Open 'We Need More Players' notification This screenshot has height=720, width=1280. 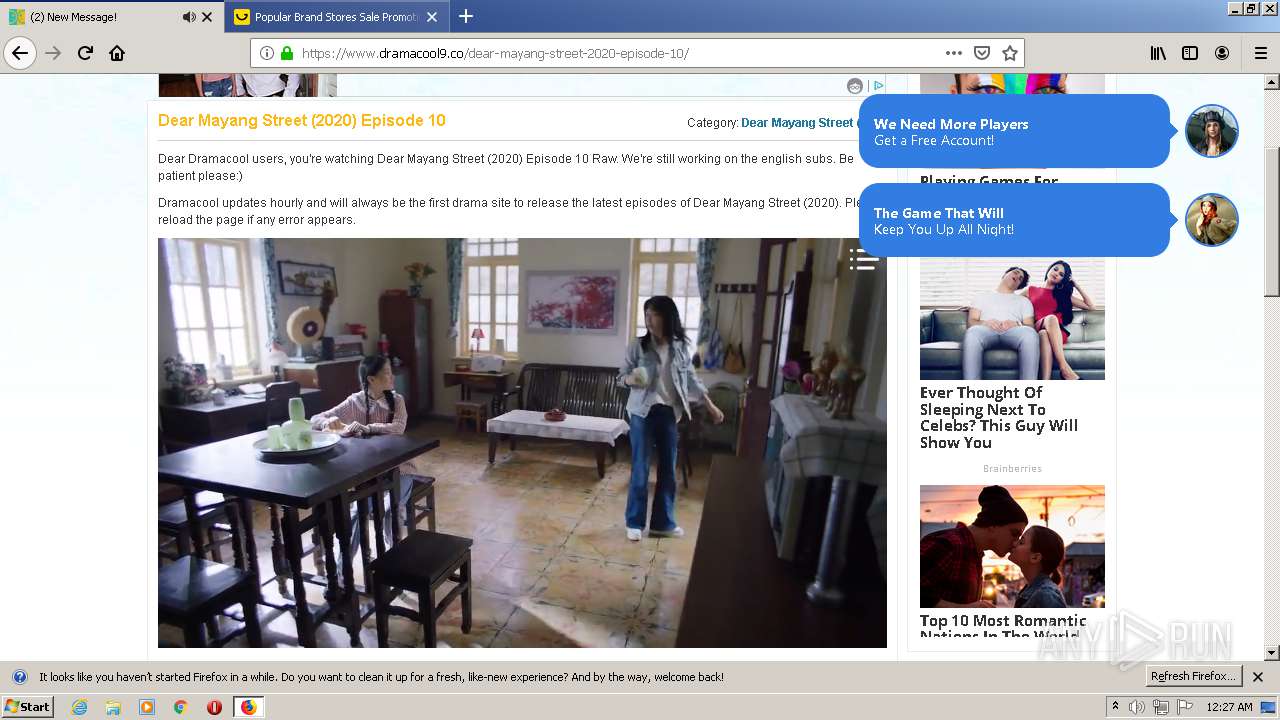(x=1014, y=131)
